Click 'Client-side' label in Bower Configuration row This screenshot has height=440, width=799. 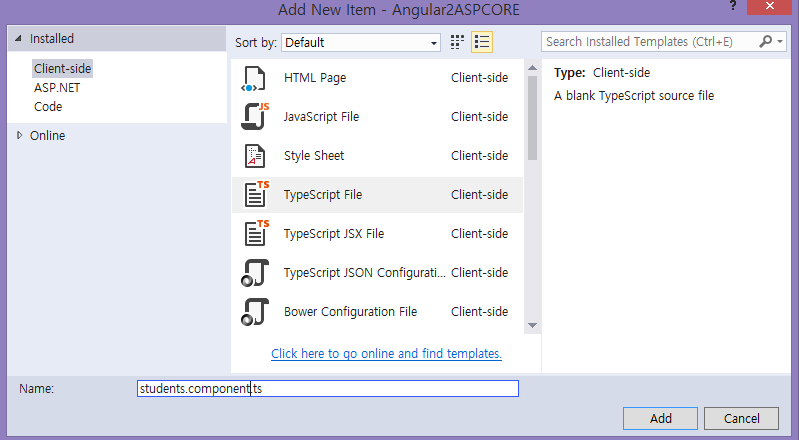pyautogui.click(x=480, y=312)
